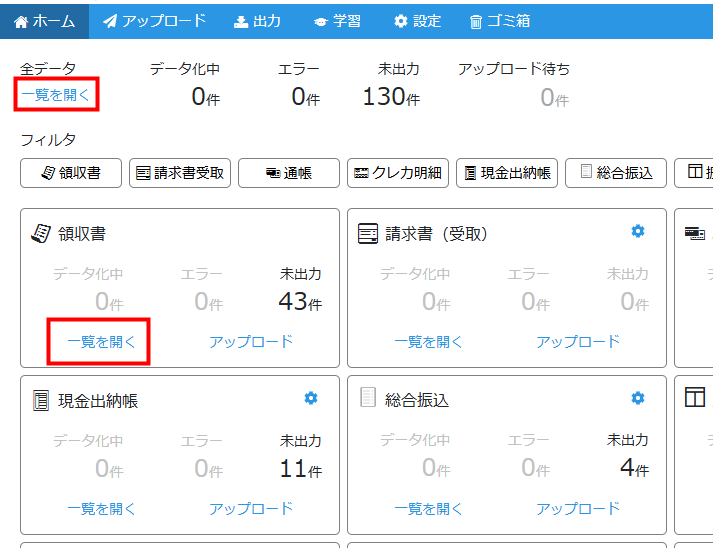Click the 43件 未出力 count on 領収書
This screenshot has width=713, height=548.
(x=300, y=301)
